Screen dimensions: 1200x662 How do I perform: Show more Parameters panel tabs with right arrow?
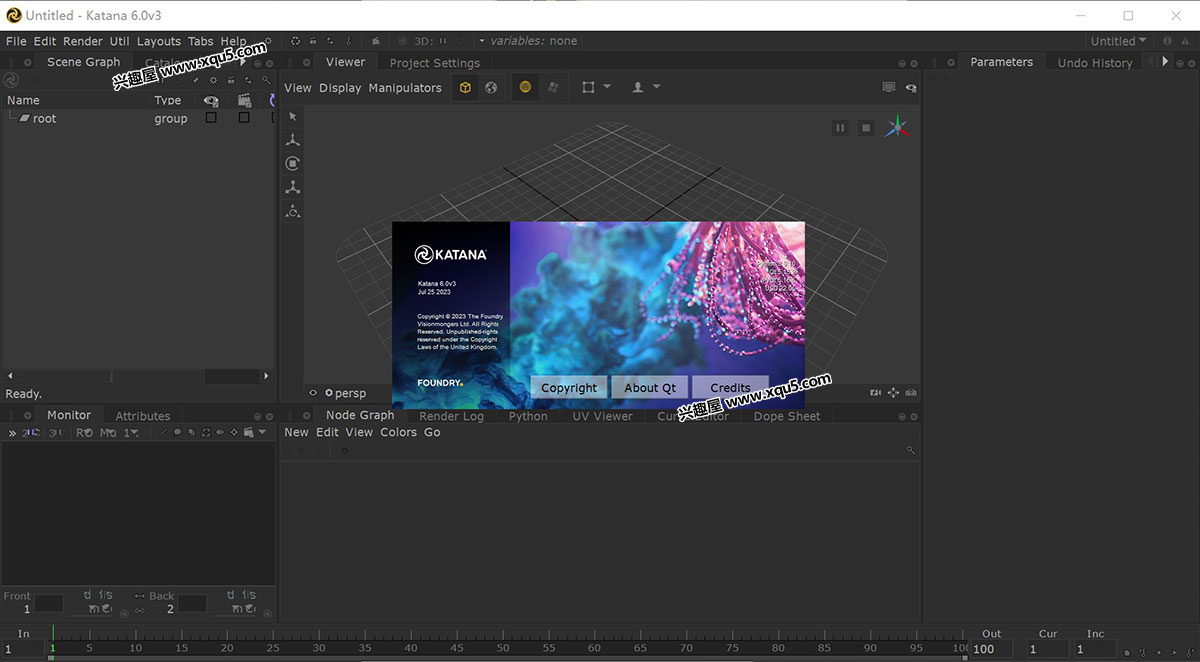point(1164,62)
